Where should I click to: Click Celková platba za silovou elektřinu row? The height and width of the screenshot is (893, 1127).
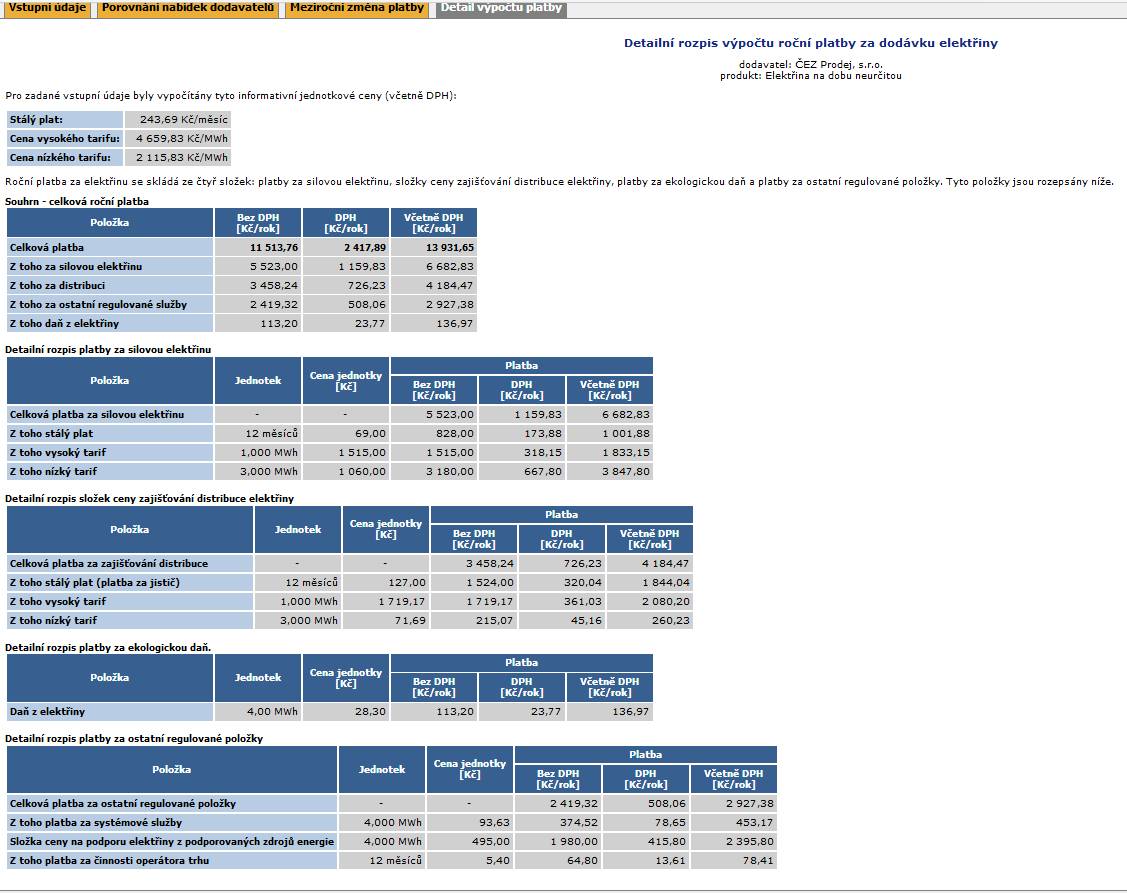point(330,414)
